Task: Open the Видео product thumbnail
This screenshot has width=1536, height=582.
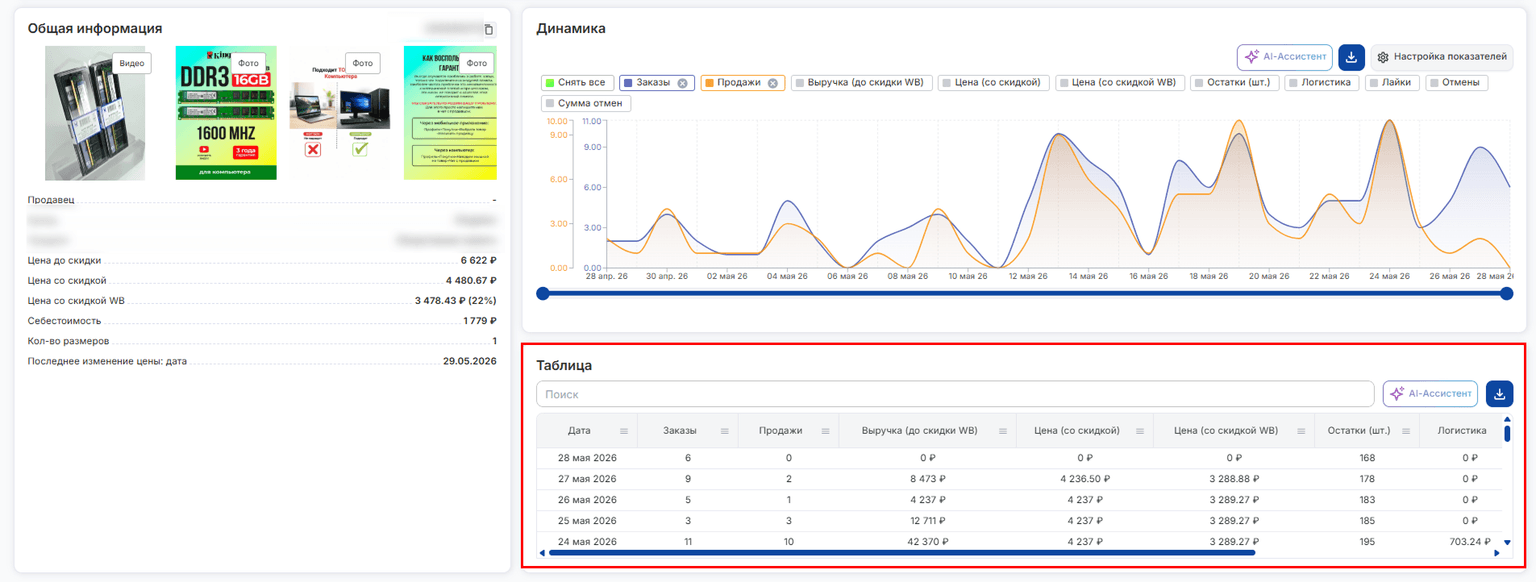Action: tap(95, 113)
